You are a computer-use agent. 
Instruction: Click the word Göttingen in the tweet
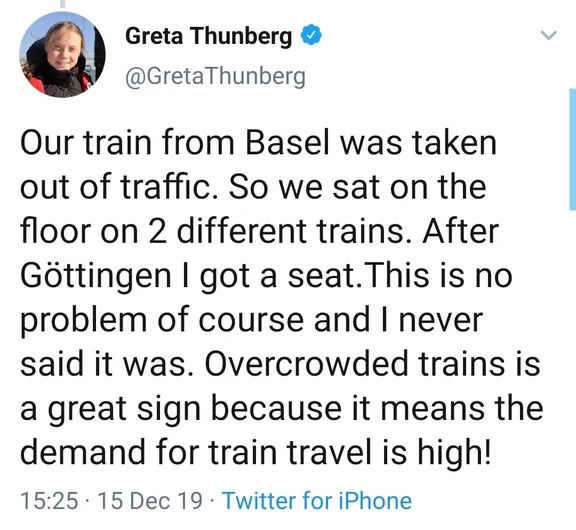(x=96, y=276)
